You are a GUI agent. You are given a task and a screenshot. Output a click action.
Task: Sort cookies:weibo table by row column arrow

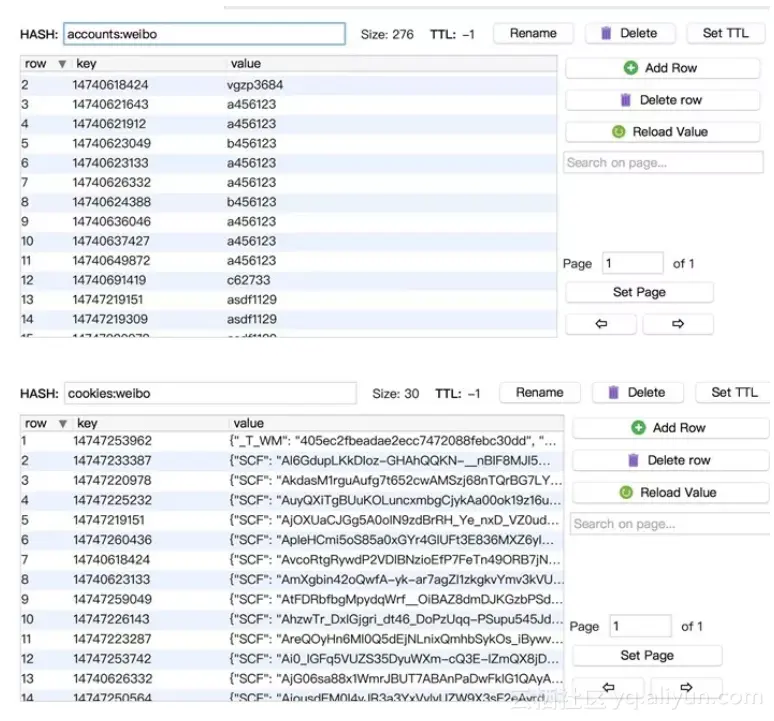tap(63, 423)
